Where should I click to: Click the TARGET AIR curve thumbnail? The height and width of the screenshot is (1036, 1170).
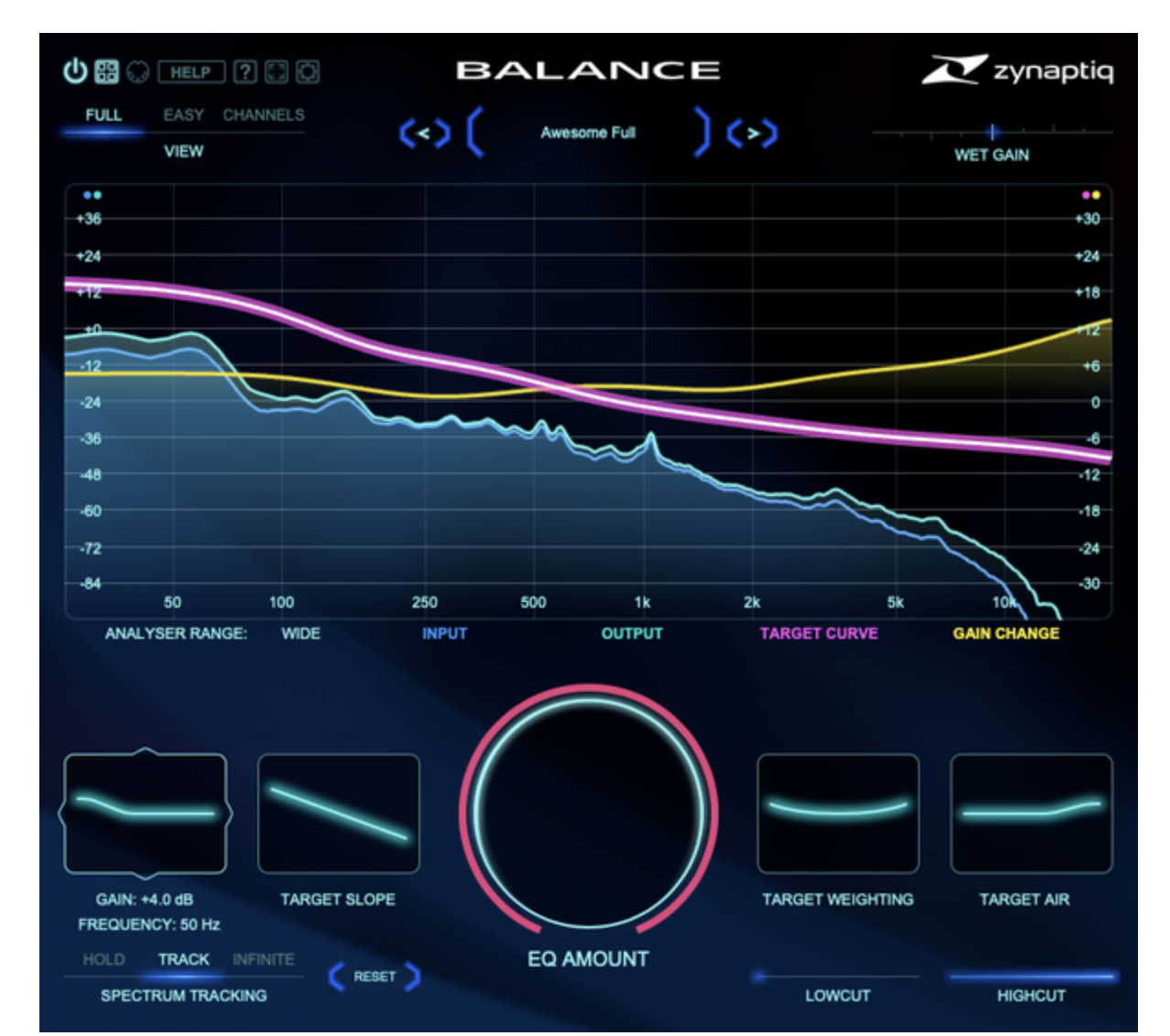pos(1031,813)
